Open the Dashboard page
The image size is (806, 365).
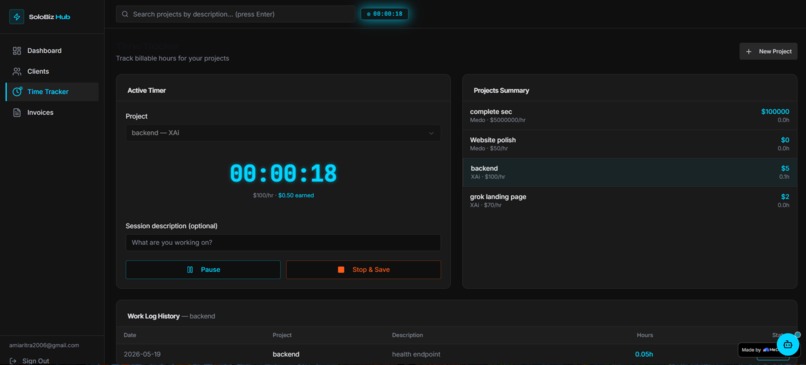tap(52, 51)
